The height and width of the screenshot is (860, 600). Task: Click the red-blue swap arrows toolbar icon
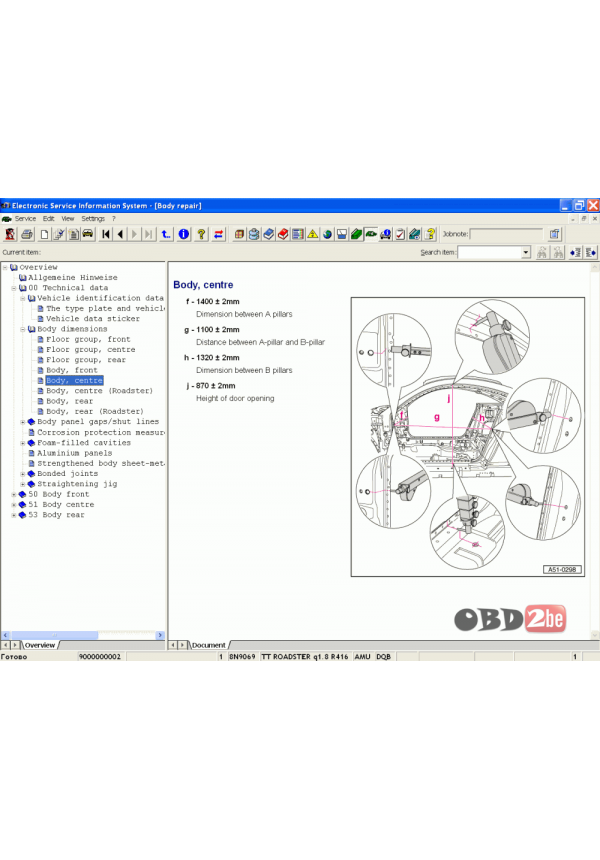point(218,234)
